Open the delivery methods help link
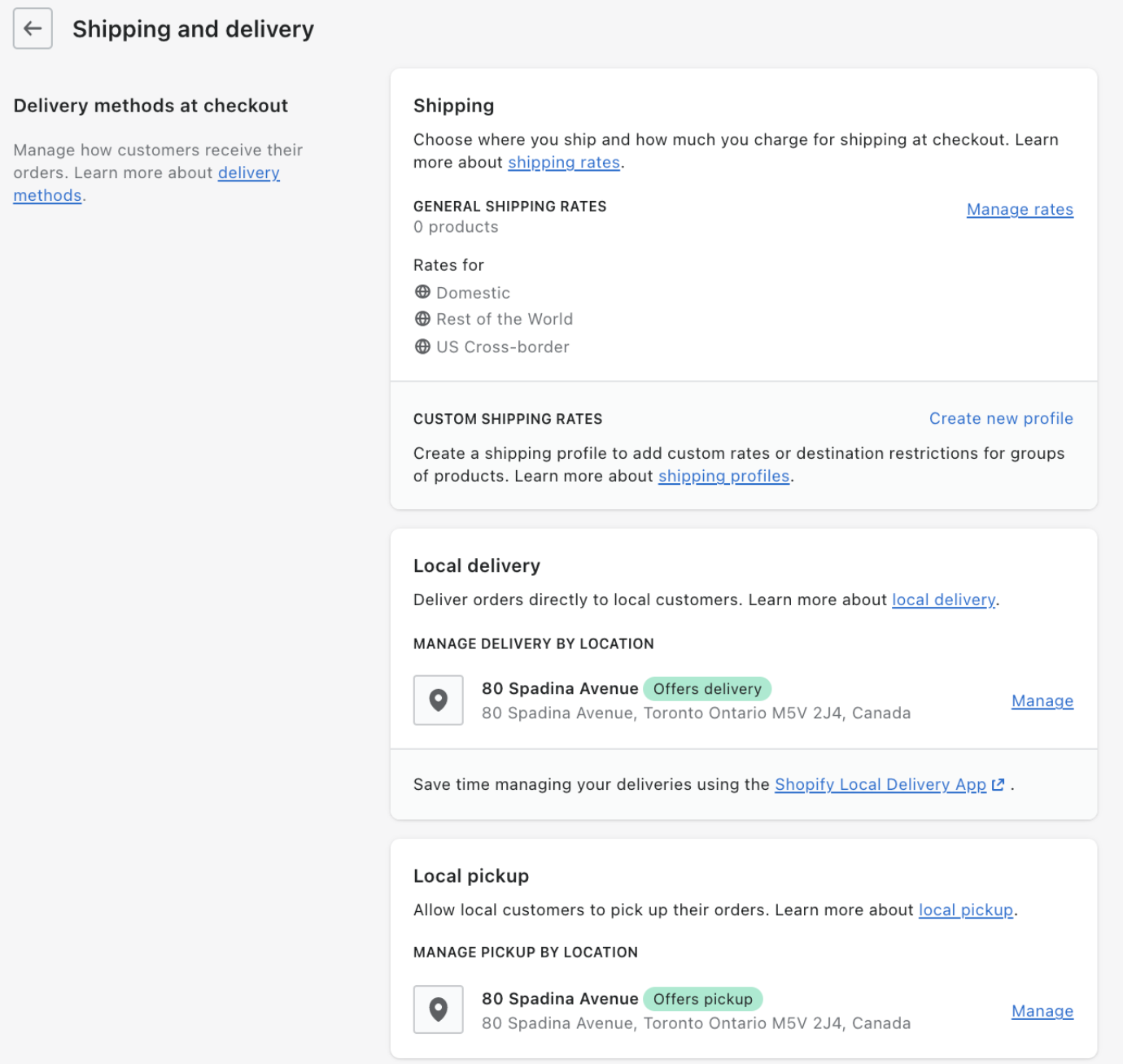Viewport: 1123px width, 1064px height. coord(248,172)
